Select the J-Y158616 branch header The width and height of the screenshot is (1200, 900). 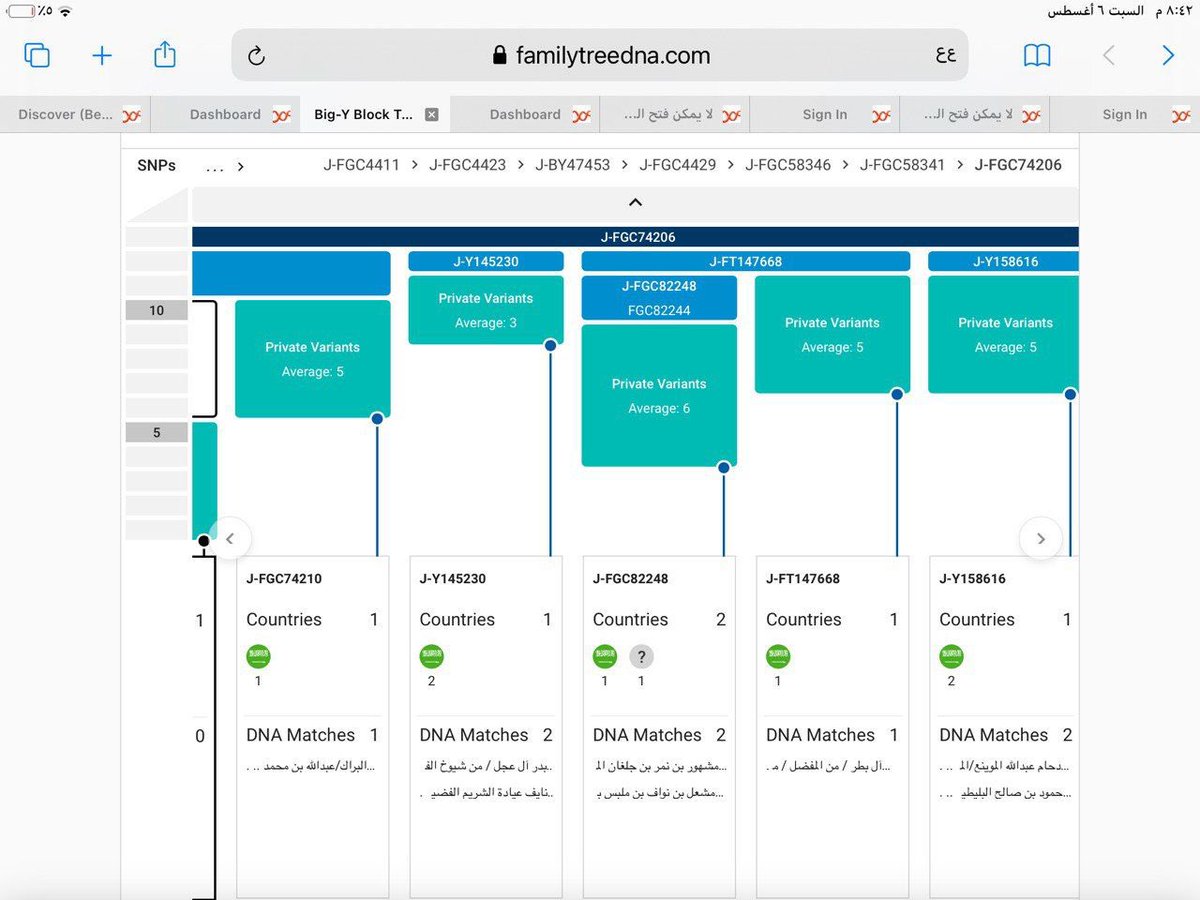coord(1004,261)
